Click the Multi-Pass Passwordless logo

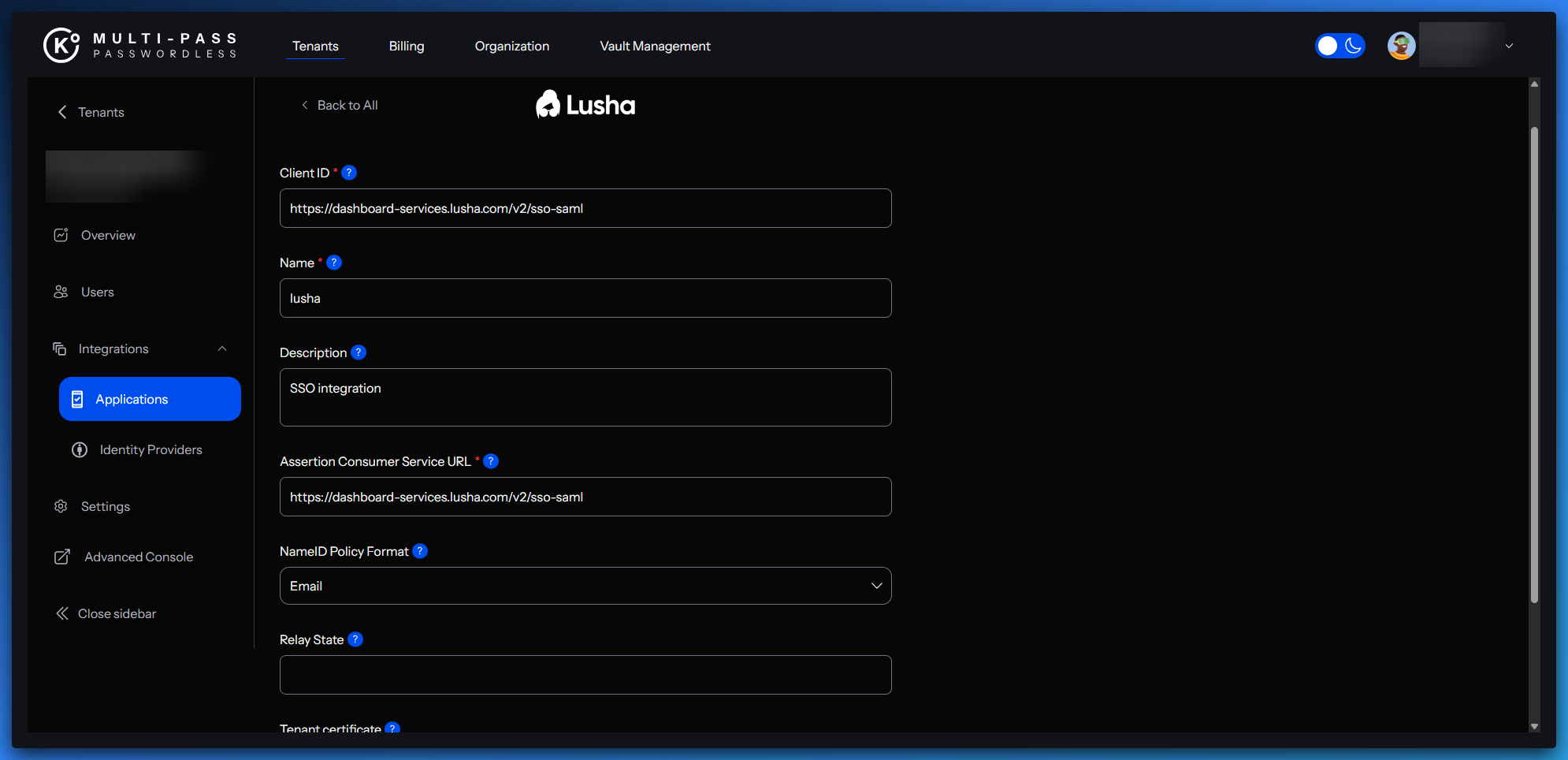click(x=140, y=46)
